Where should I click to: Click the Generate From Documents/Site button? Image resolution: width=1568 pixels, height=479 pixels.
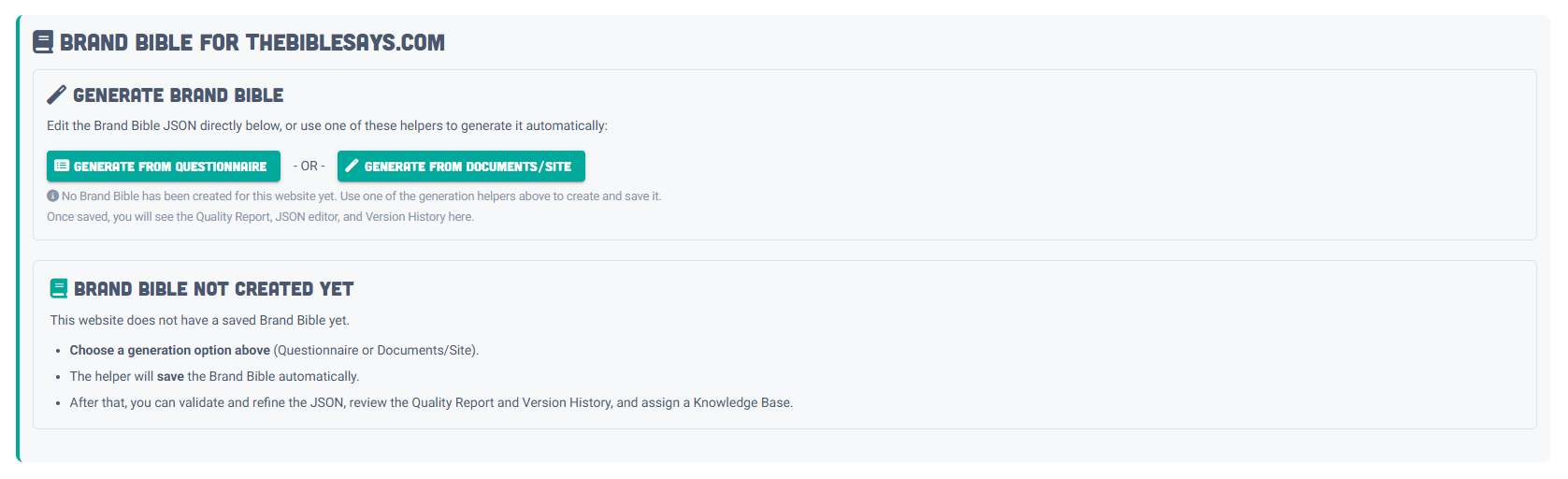pyautogui.click(x=461, y=167)
